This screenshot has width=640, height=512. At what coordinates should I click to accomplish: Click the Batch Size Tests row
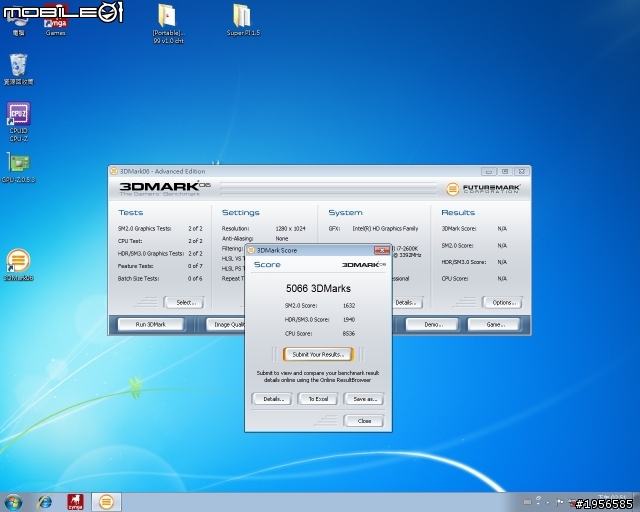[160, 278]
